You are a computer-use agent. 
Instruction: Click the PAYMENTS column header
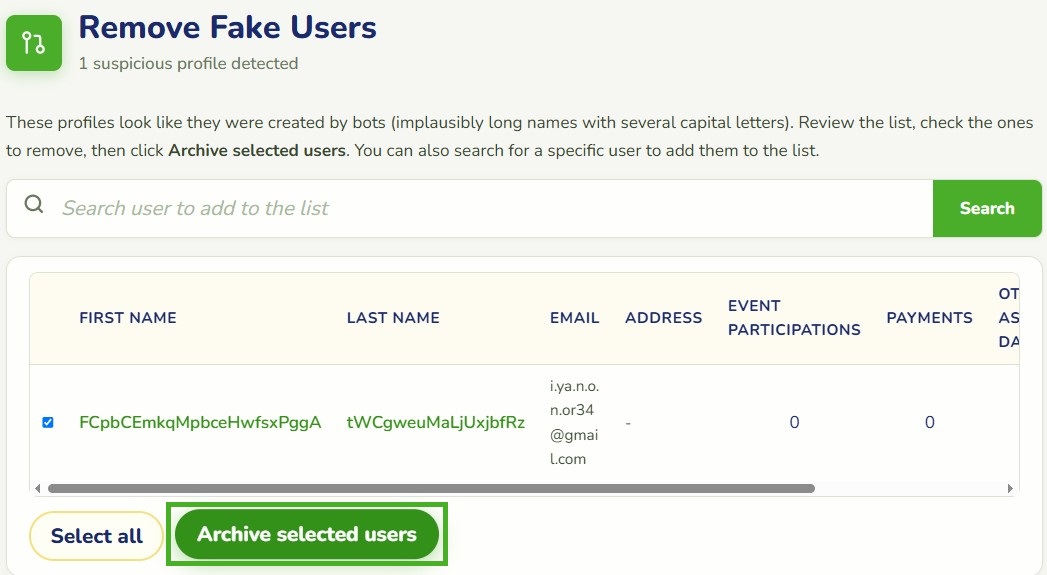[x=929, y=318]
